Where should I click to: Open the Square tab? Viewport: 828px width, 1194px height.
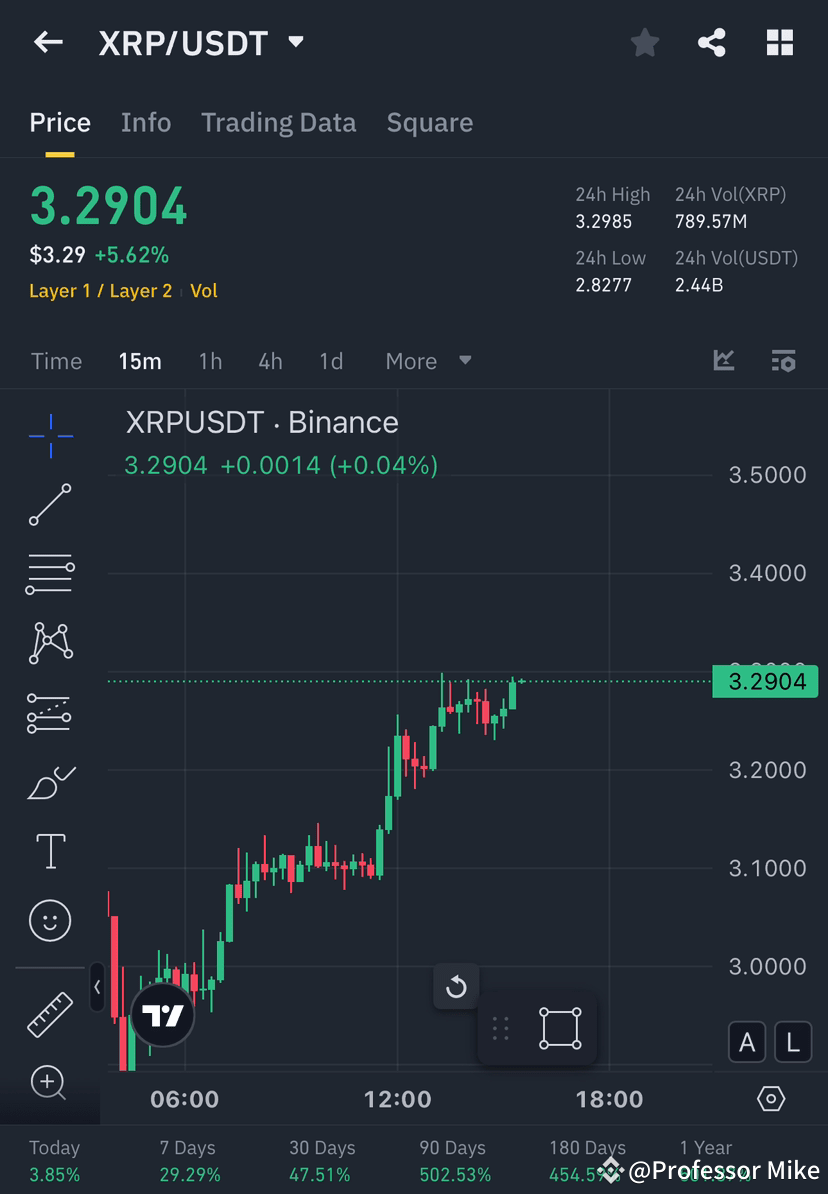(x=429, y=122)
